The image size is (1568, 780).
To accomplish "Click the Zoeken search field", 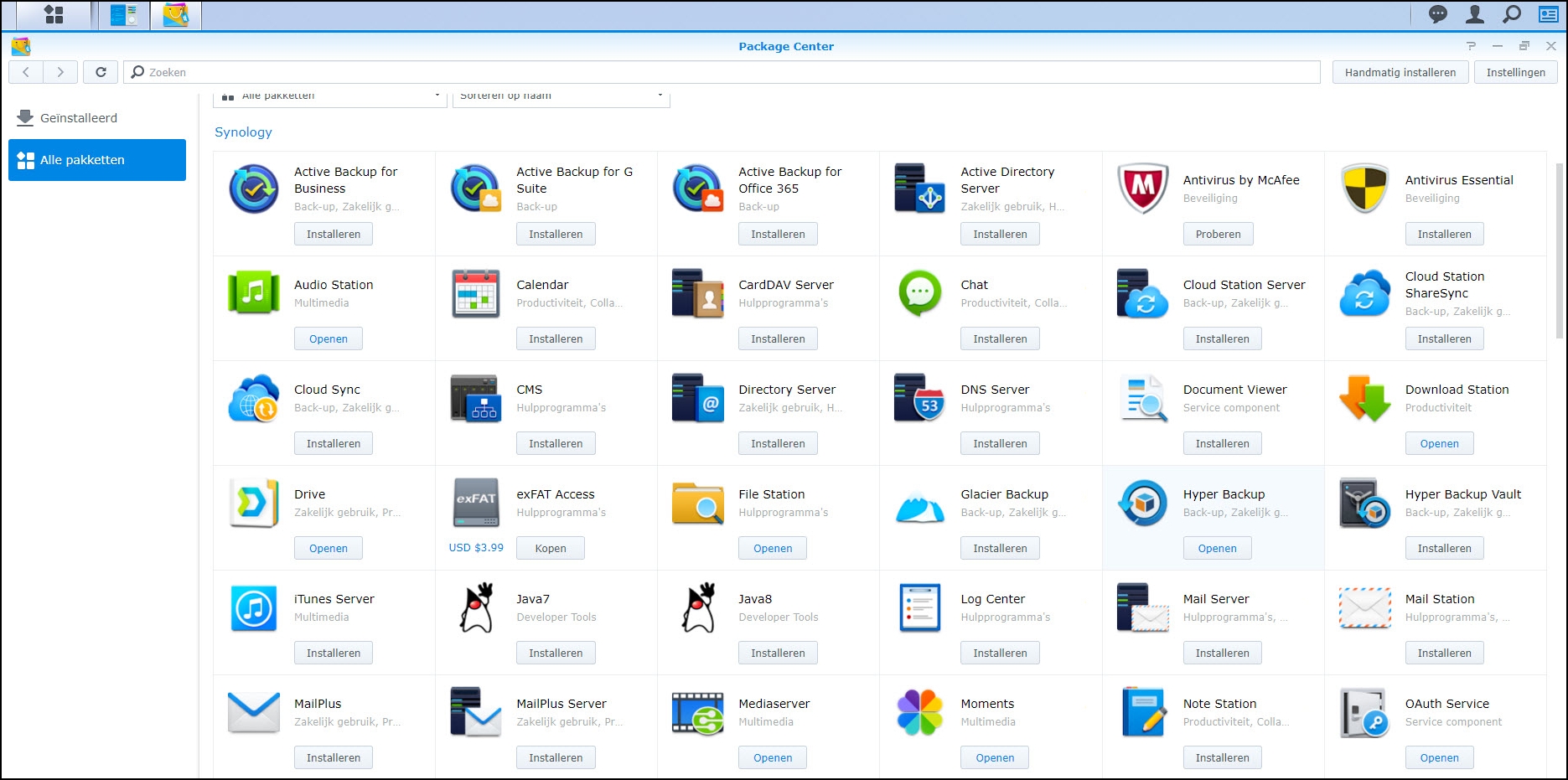I will click(722, 72).
